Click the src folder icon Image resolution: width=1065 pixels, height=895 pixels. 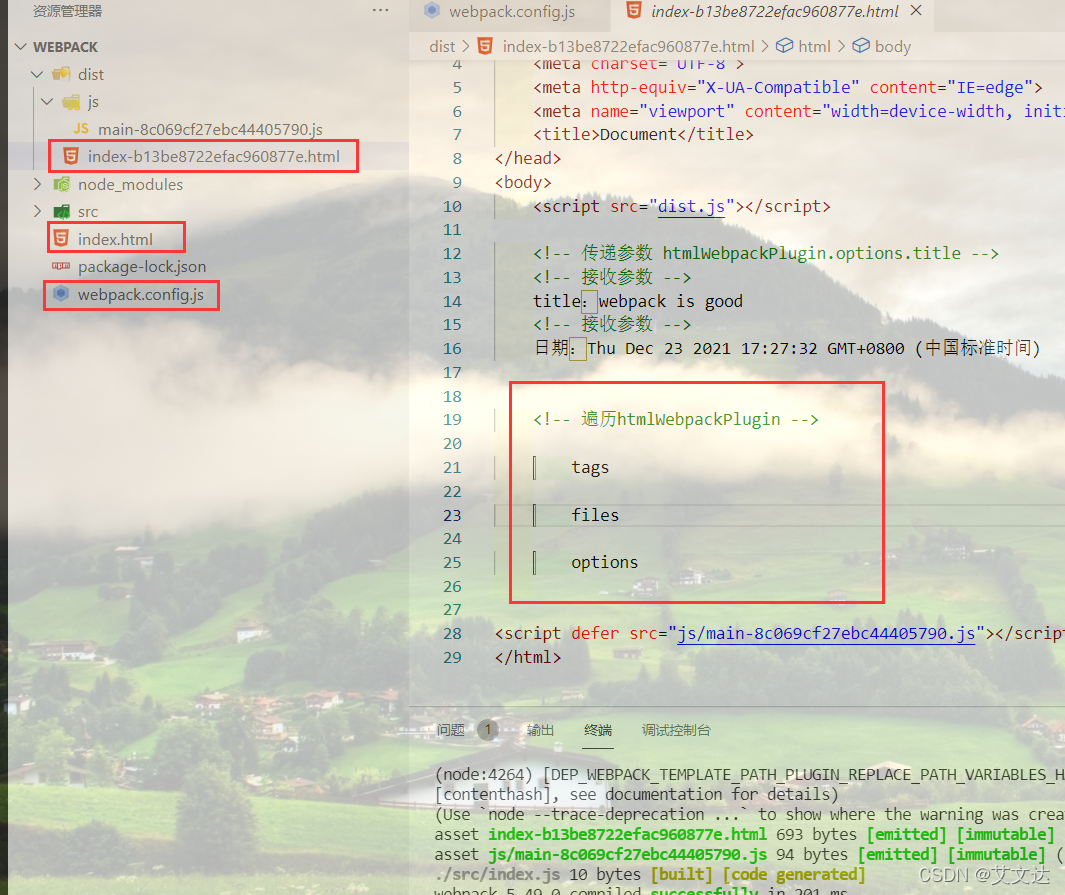coord(62,212)
